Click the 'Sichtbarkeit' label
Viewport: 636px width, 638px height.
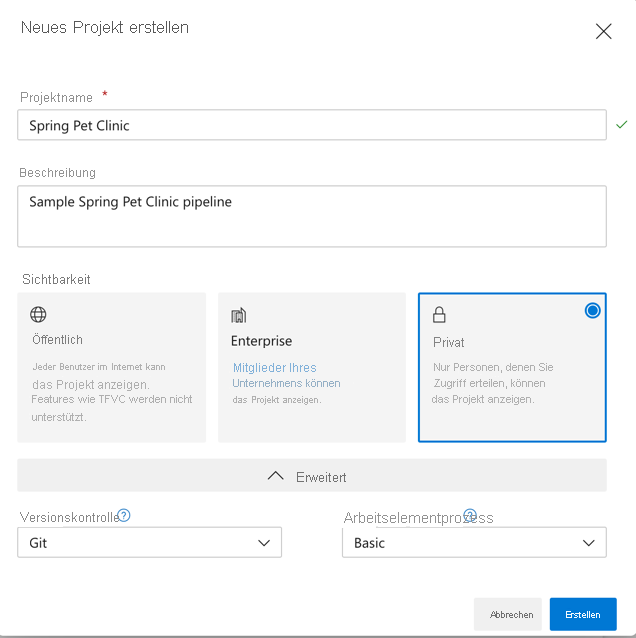click(56, 279)
